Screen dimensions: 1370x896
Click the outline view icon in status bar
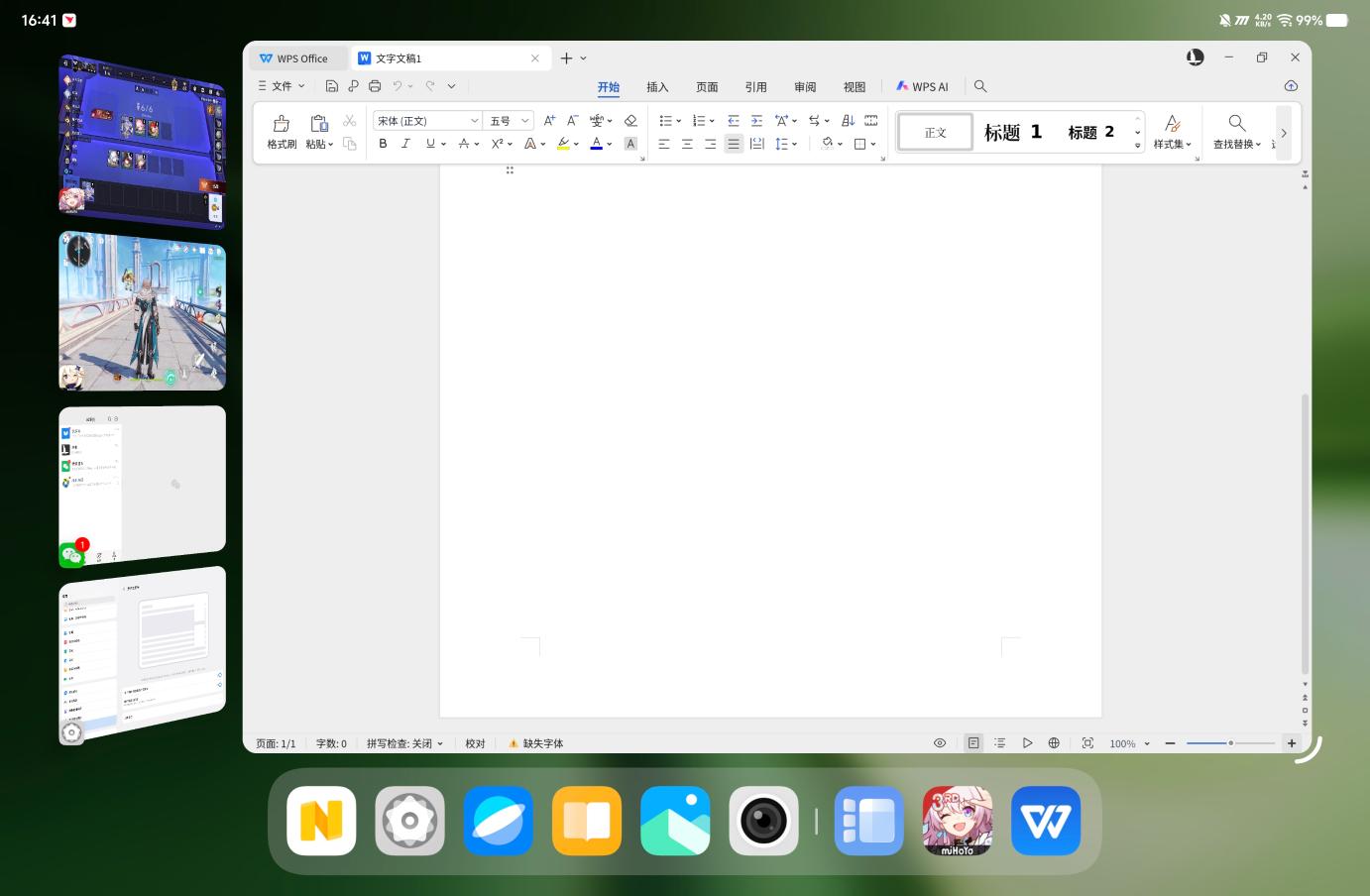pyautogui.click(x=1000, y=742)
